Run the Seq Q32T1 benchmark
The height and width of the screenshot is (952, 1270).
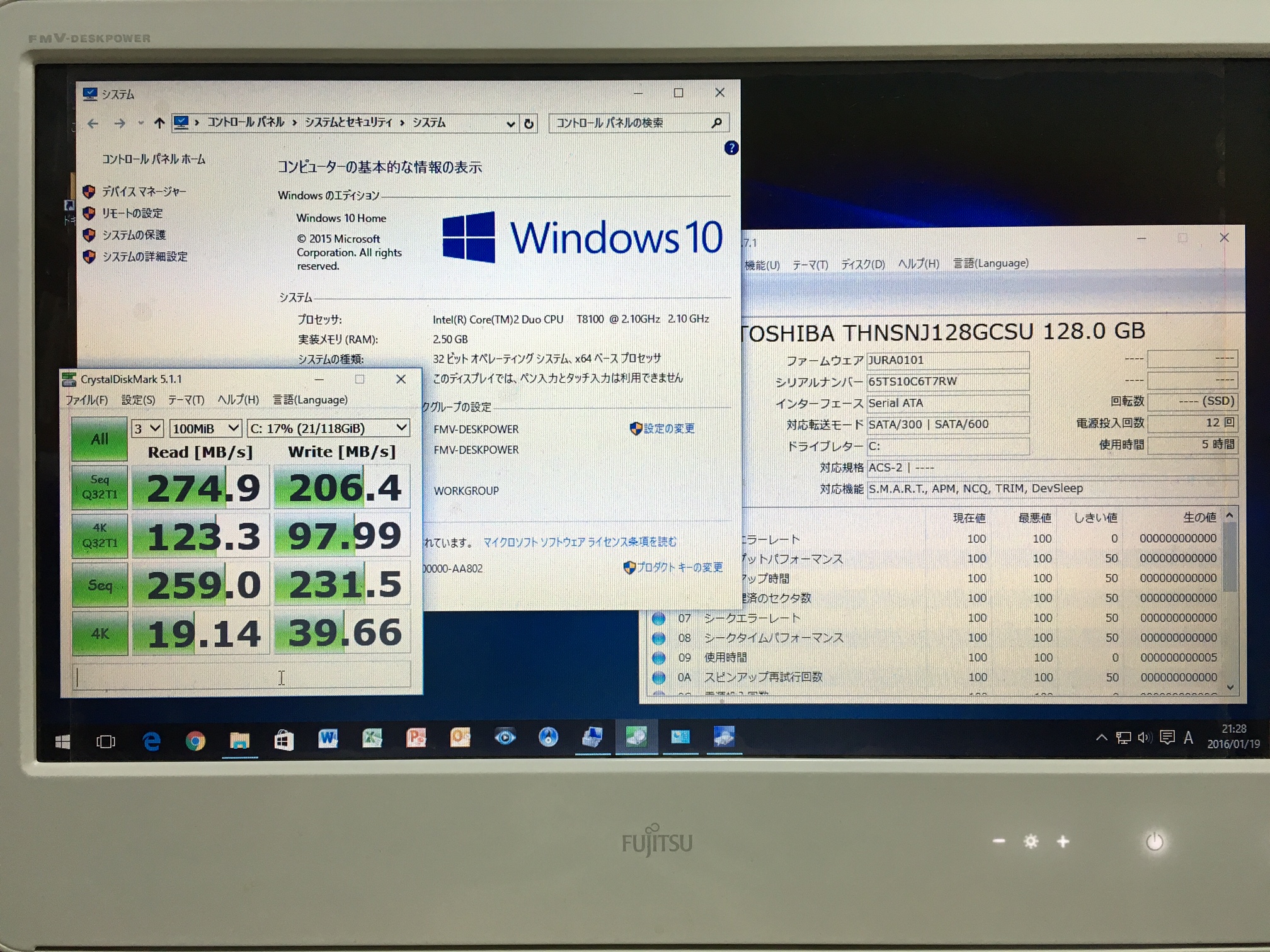100,487
